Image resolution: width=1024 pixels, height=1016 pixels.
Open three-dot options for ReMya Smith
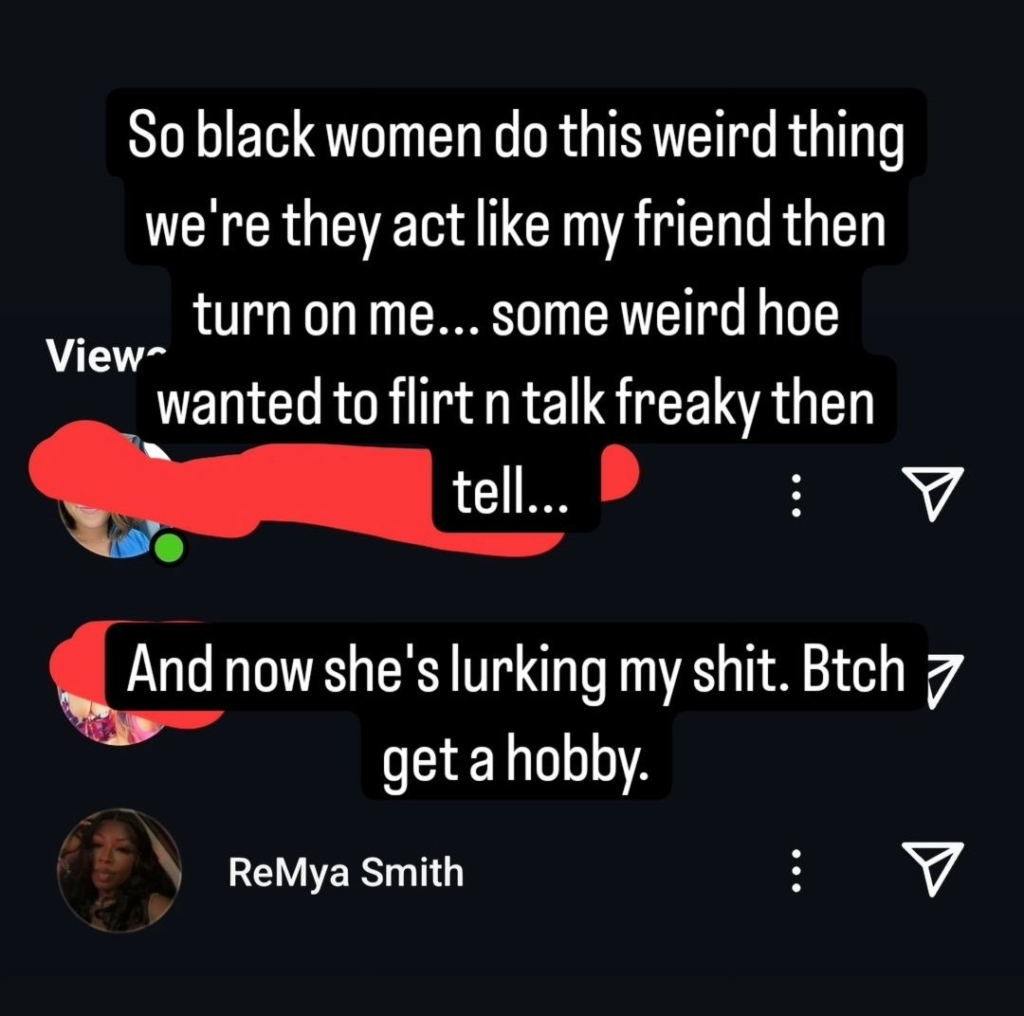point(795,870)
